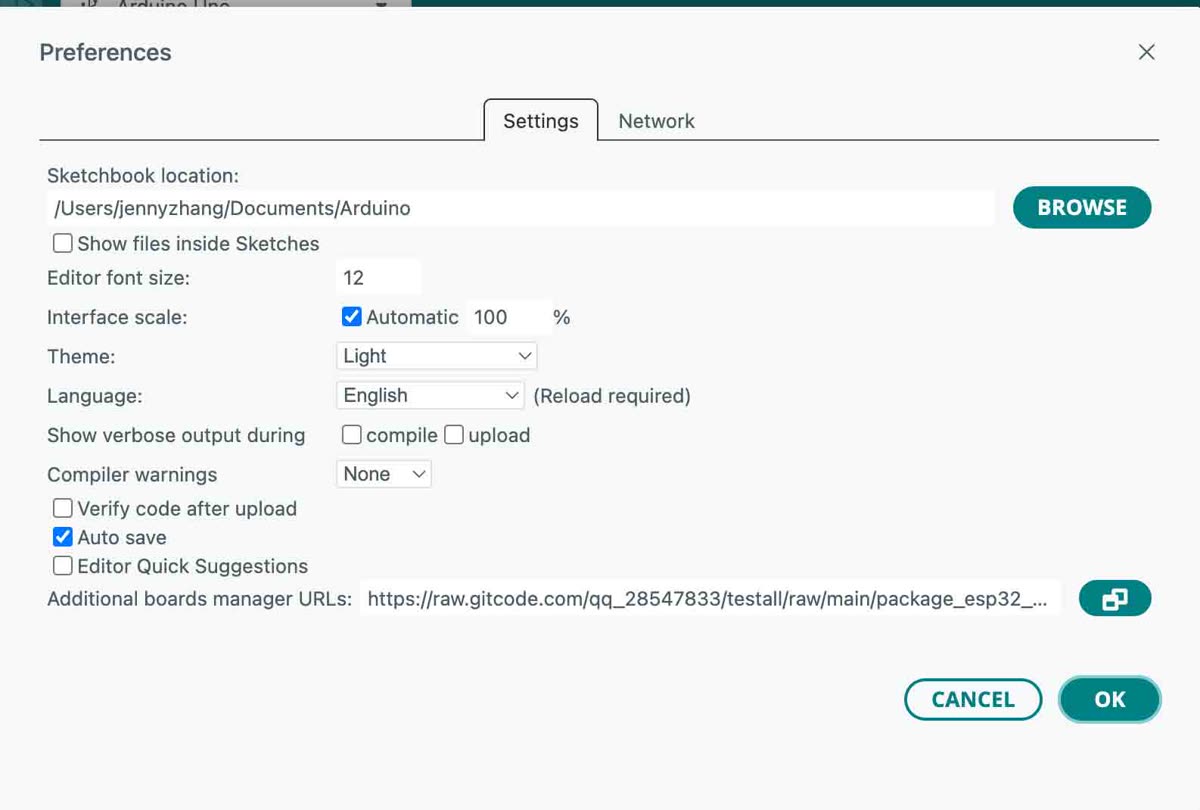Screen dimensions: 1200x810
Task: Enable Show files inside Sketches checkbox
Action: click(x=63, y=243)
